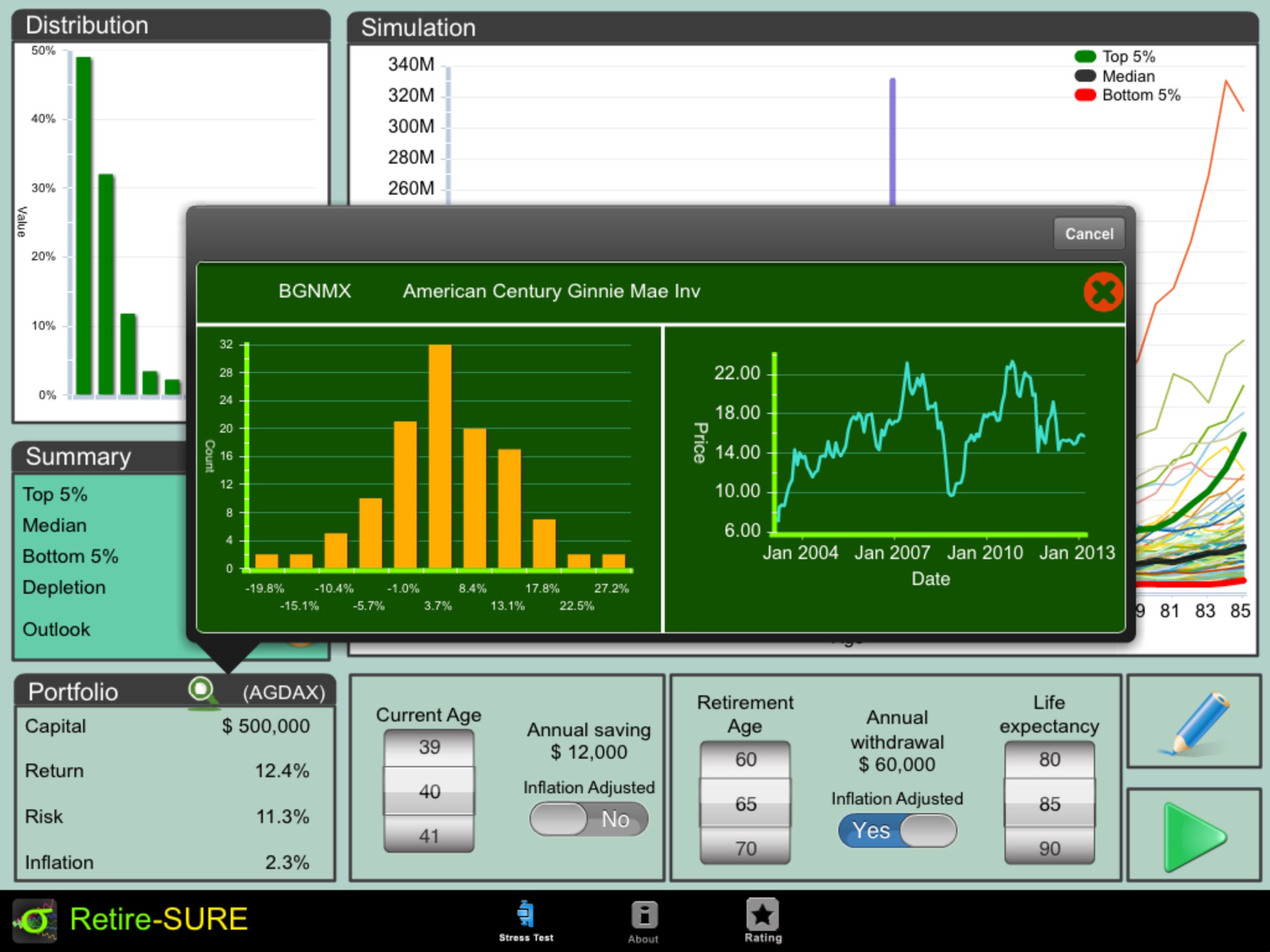Click the Portfolio panel header
The image size is (1270, 952).
coord(175,690)
